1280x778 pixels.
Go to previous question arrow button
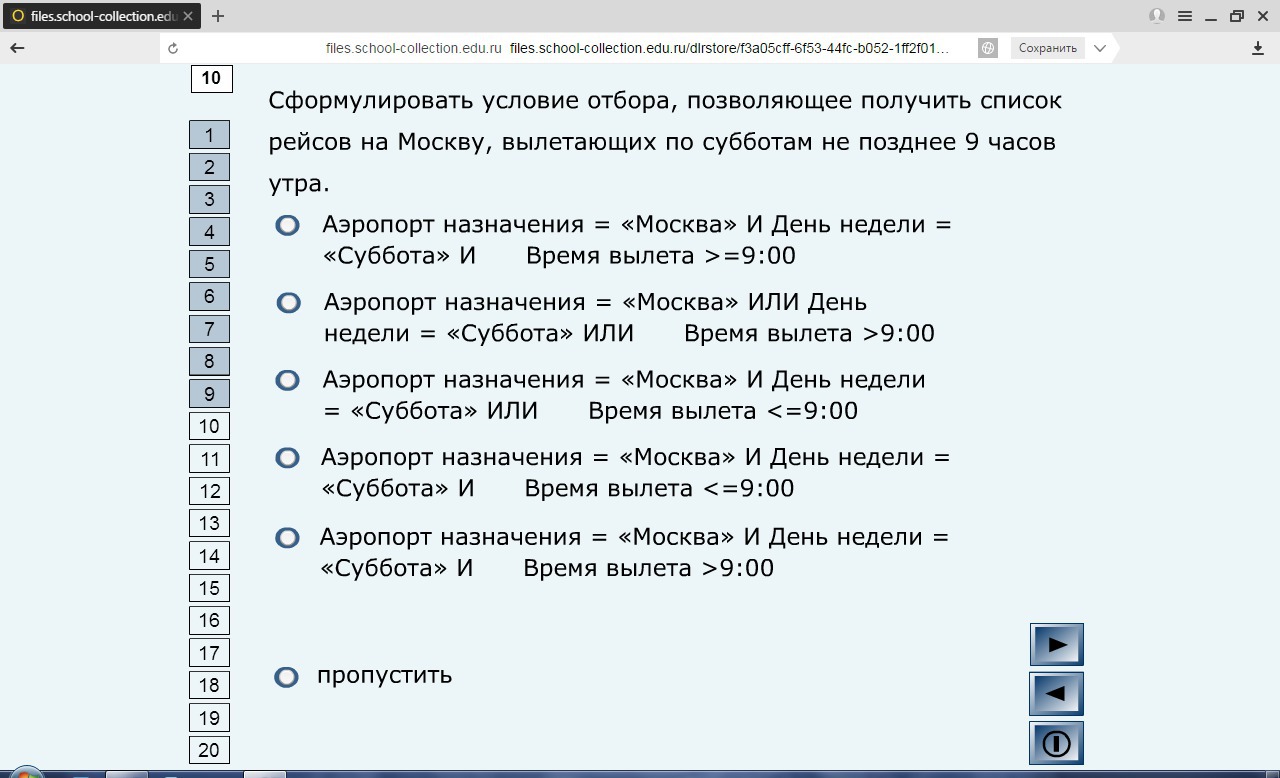pyautogui.click(x=1057, y=693)
